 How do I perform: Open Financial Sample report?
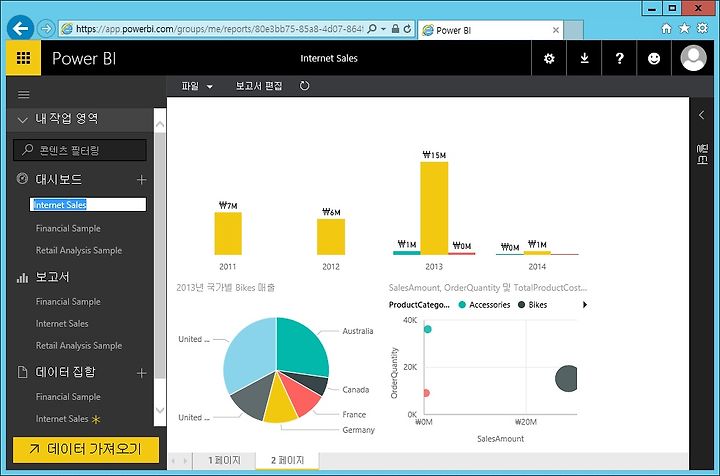pos(68,302)
